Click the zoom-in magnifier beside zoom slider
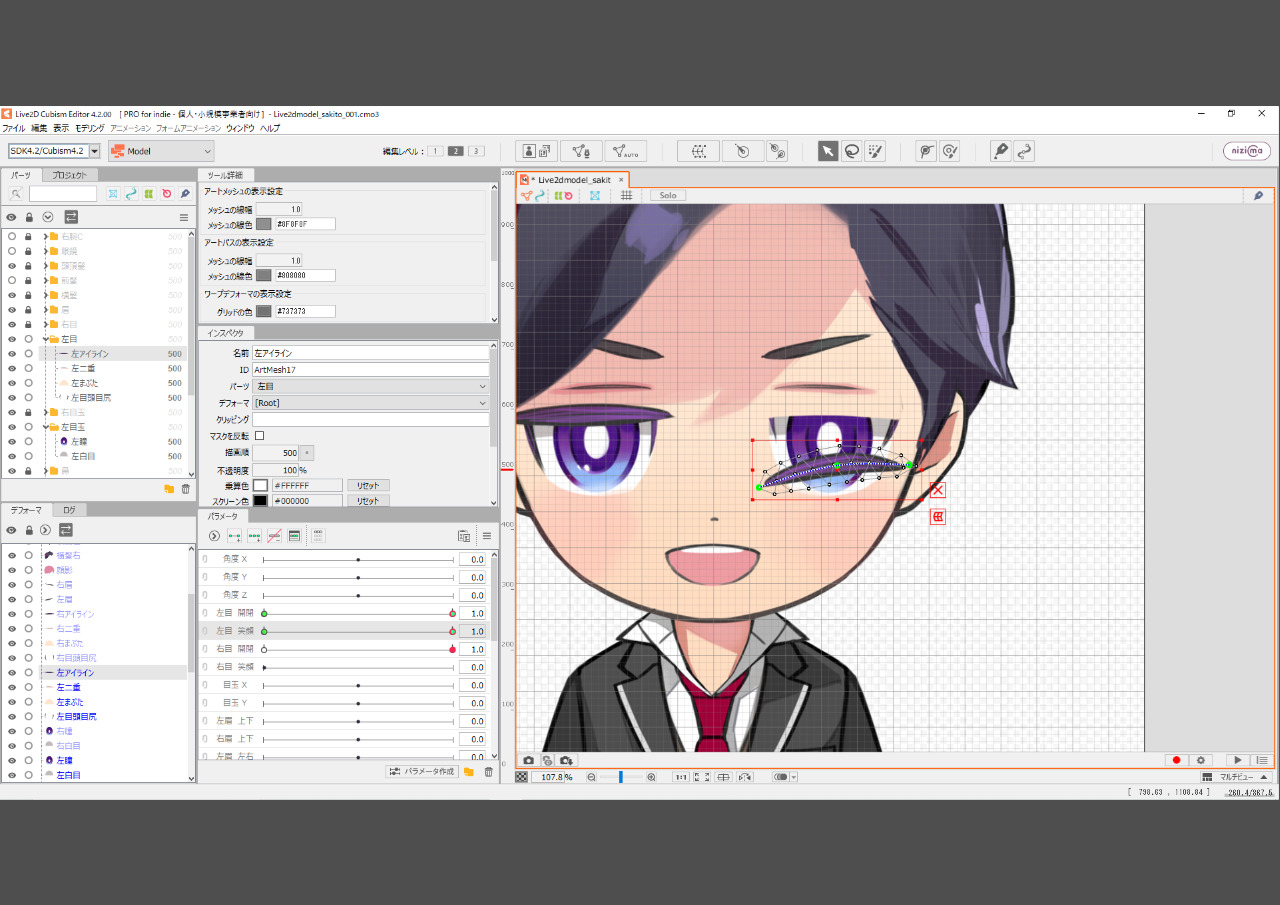Image resolution: width=1280 pixels, height=905 pixels. [x=651, y=777]
